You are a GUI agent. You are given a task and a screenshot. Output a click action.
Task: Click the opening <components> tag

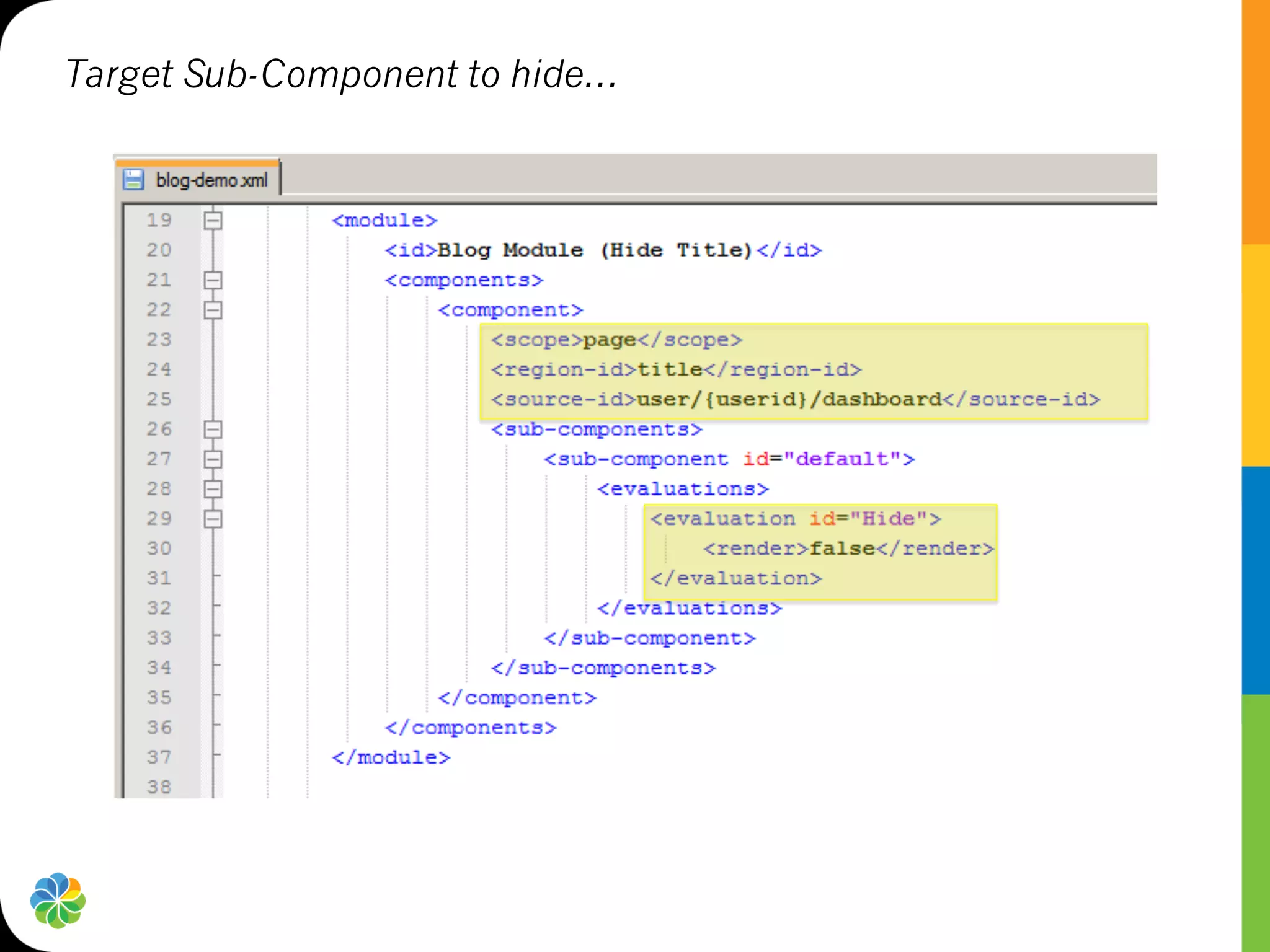point(464,281)
